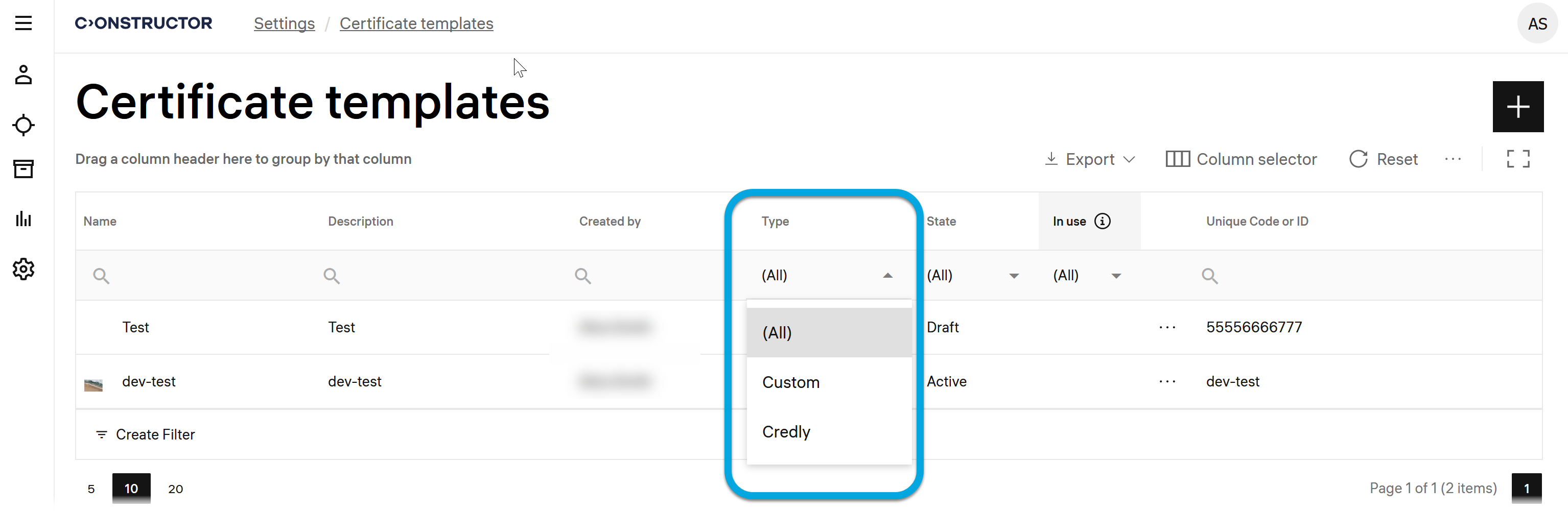Open the settings gear sidebar icon
The width and height of the screenshot is (1568, 511).
point(23,269)
